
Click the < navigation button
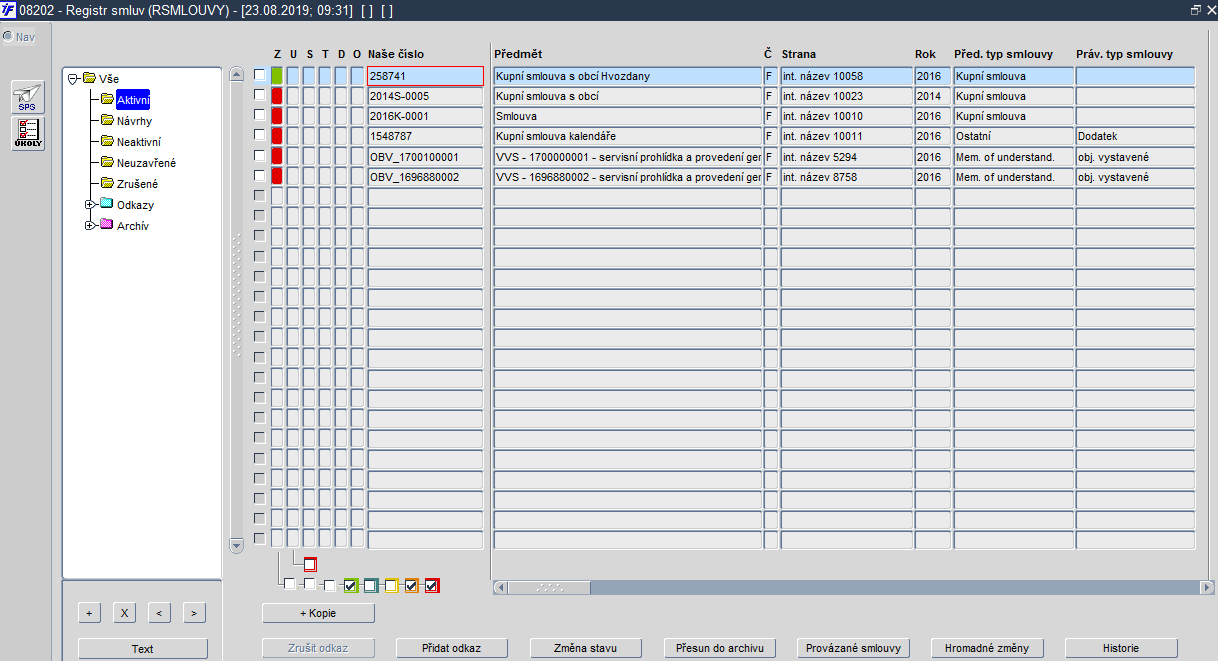159,612
